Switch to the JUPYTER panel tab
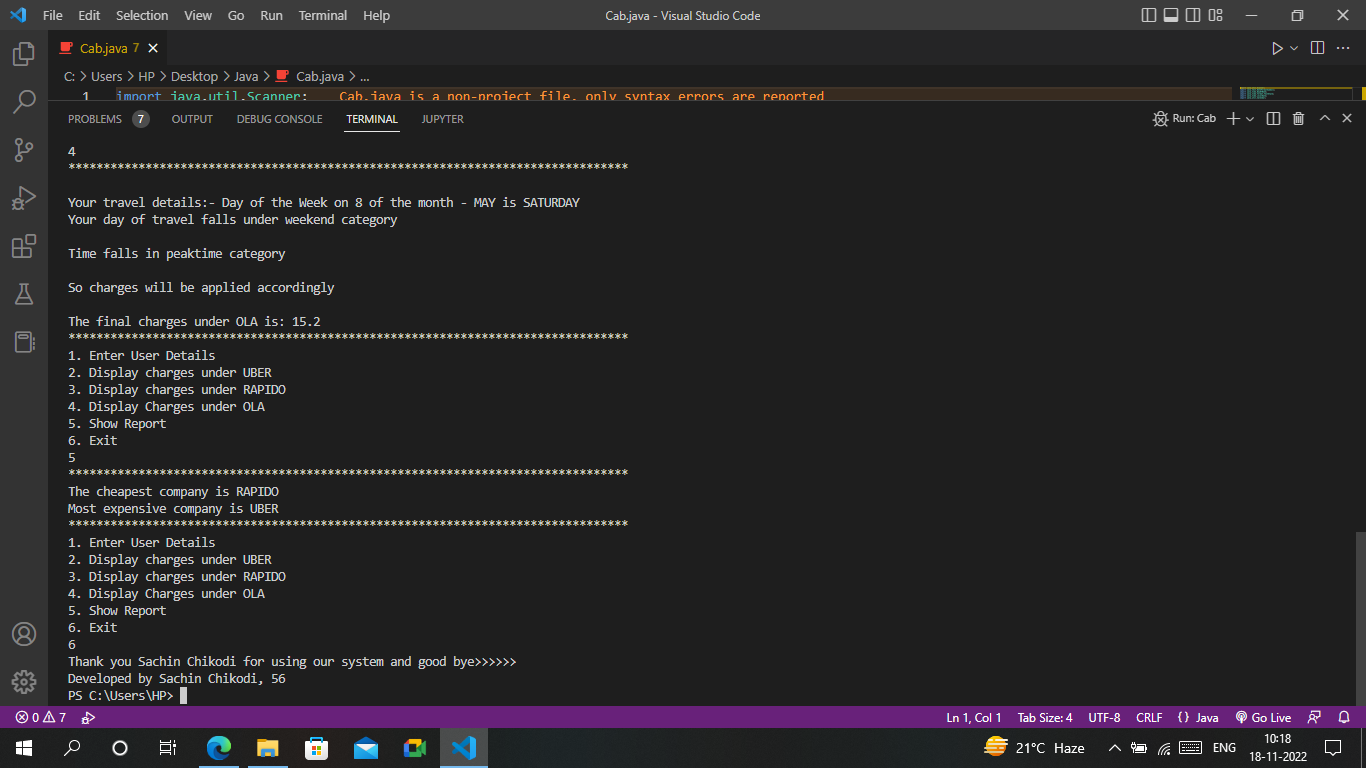The height and width of the screenshot is (768, 1366). (x=442, y=119)
